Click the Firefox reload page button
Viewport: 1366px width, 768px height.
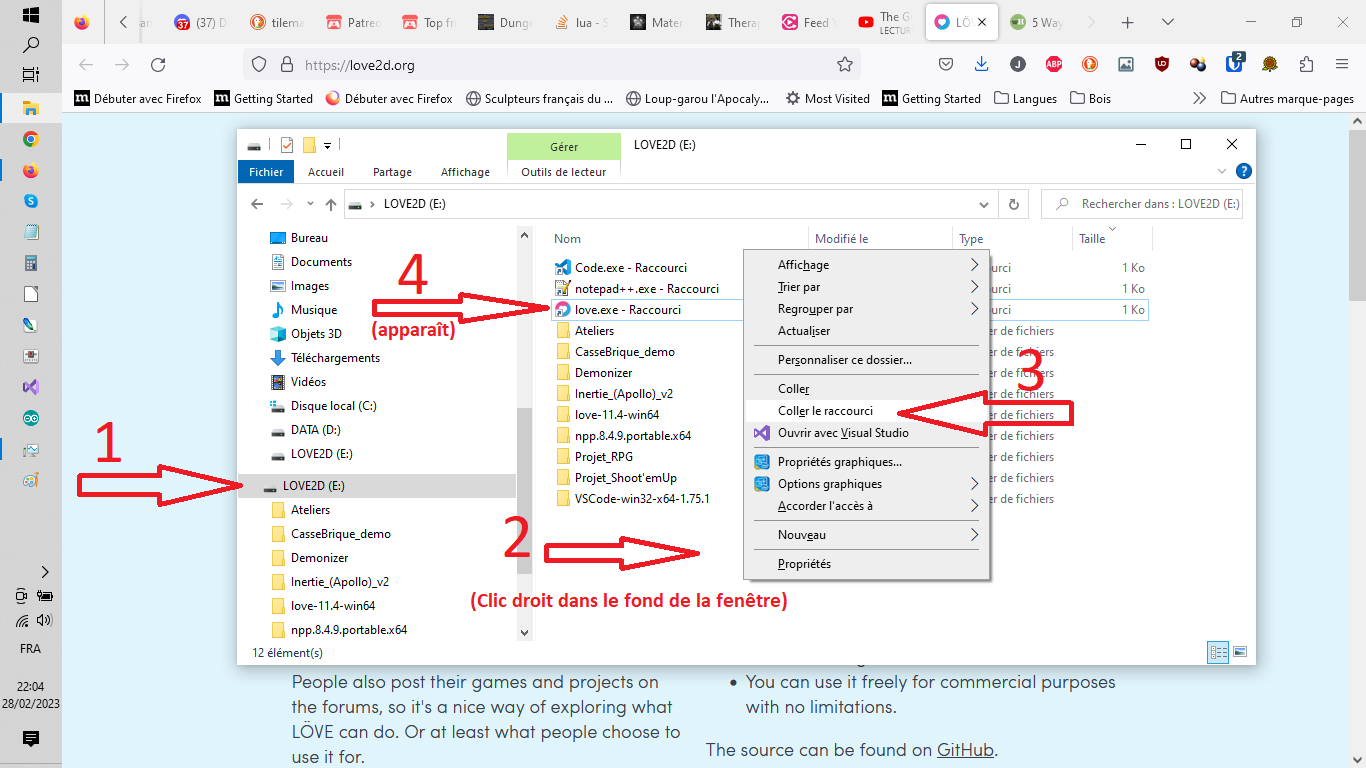[x=158, y=65]
